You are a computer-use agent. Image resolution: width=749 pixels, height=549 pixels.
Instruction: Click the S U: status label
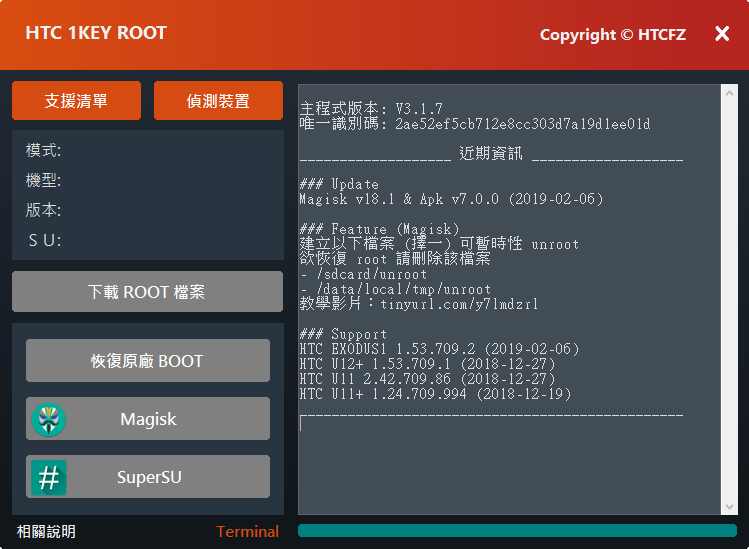pyautogui.click(x=45, y=240)
